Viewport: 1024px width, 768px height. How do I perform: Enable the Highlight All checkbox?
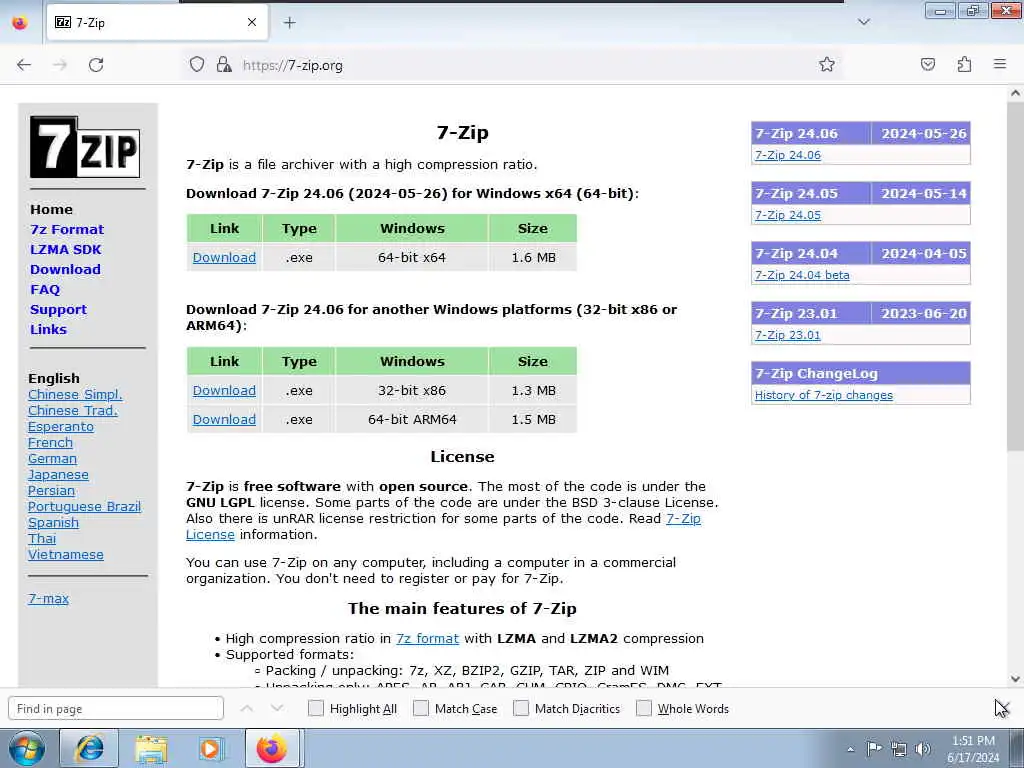tap(315, 709)
